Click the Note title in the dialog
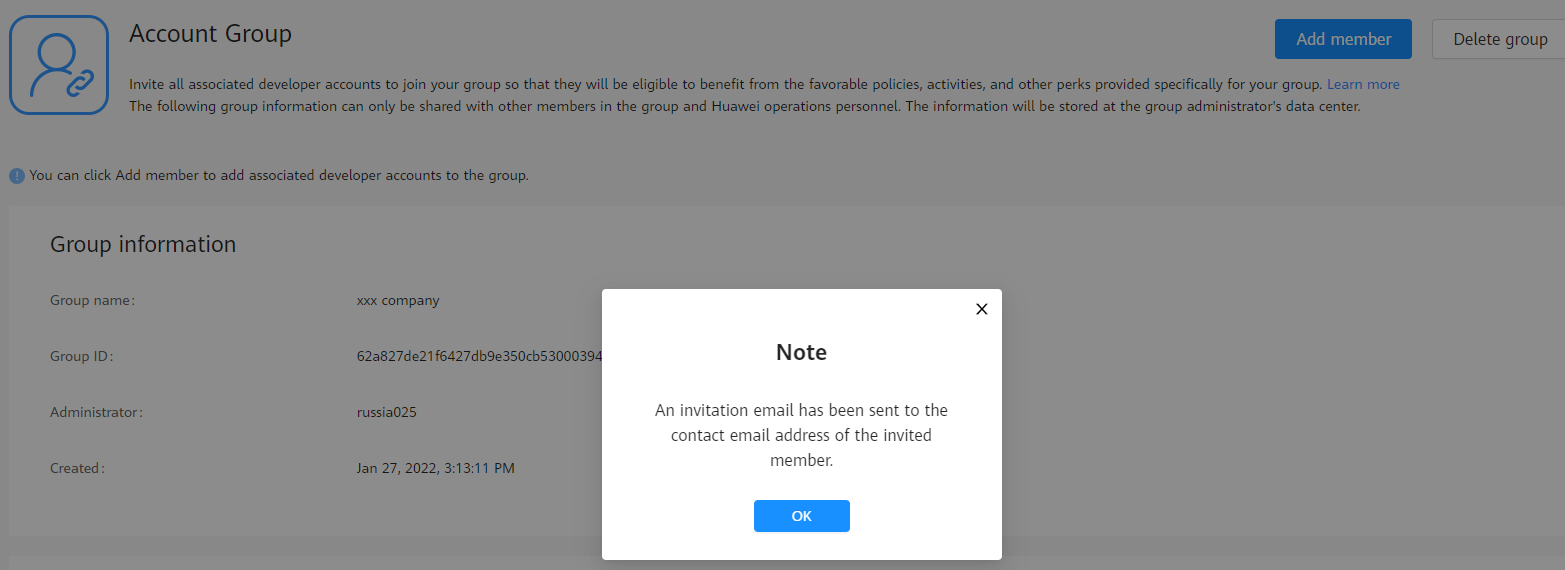The image size is (1565, 570). pos(802,352)
